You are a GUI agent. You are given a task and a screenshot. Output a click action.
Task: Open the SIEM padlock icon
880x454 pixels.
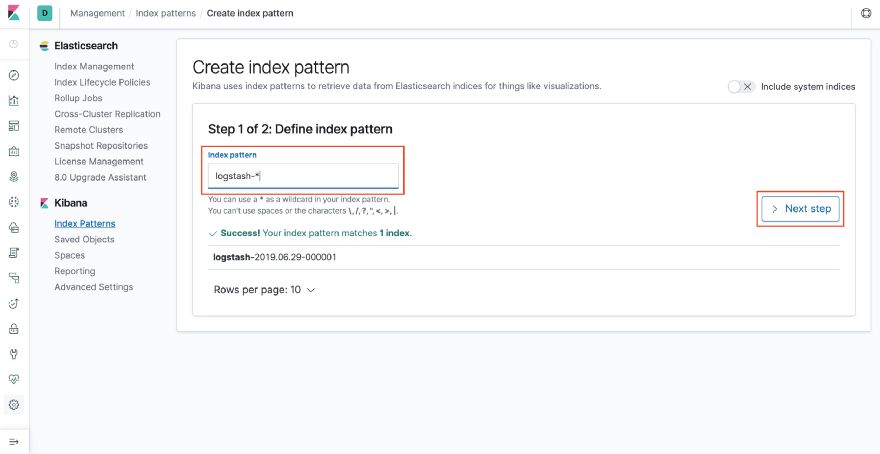click(14, 328)
